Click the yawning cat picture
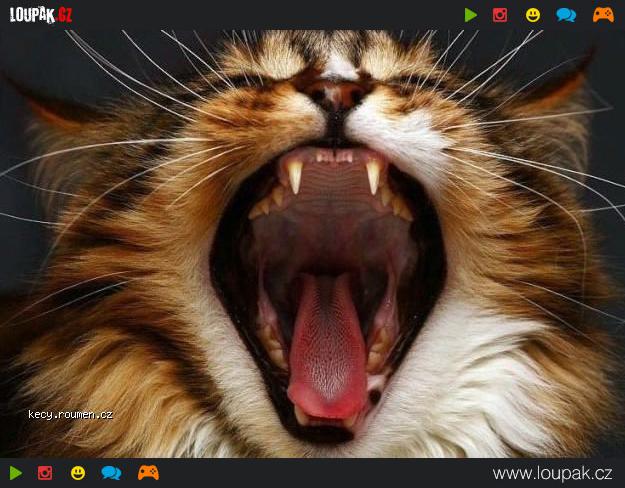 pos(312,243)
